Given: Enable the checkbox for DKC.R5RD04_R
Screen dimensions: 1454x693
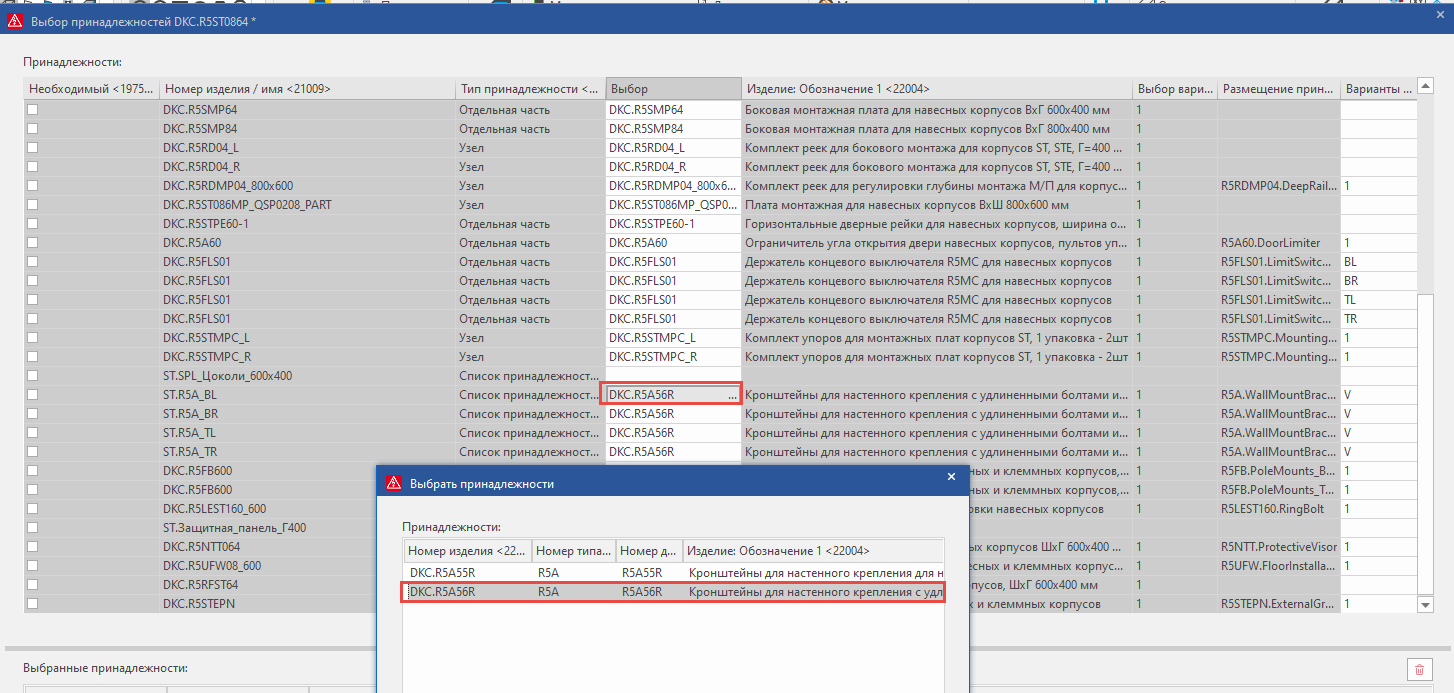Looking at the screenshot, I should [x=33, y=167].
